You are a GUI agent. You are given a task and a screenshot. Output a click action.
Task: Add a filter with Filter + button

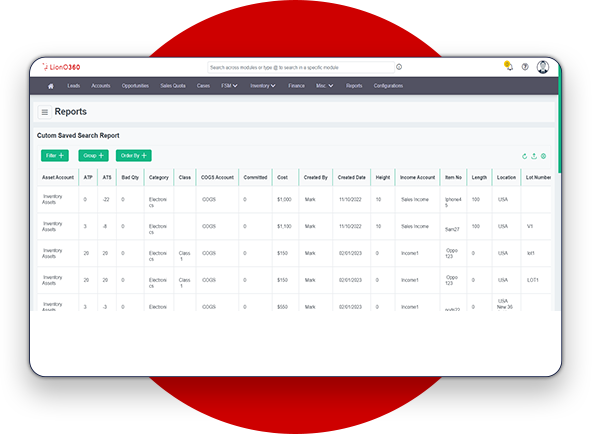tap(55, 155)
